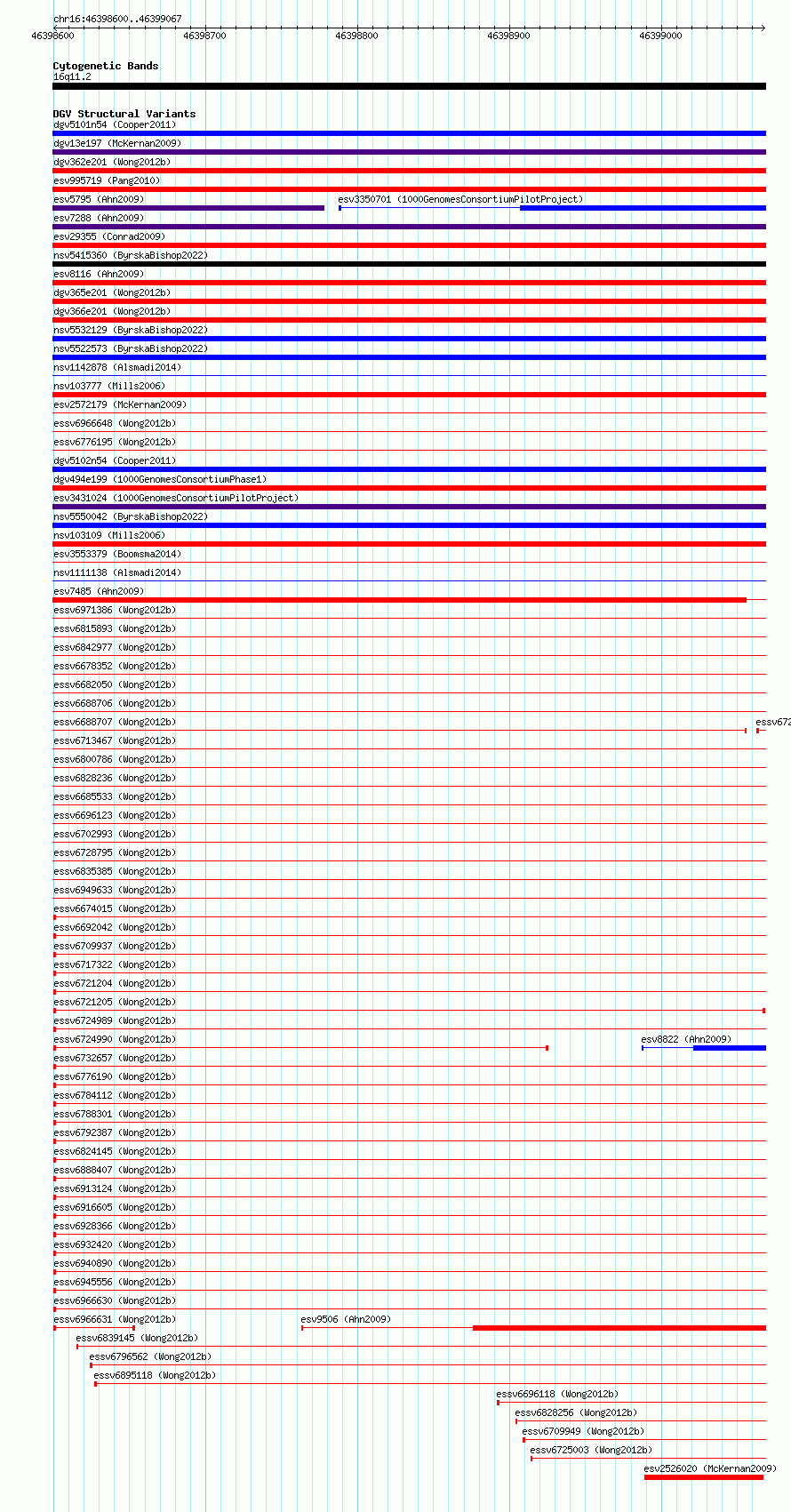791x1512 pixels.
Task: Select the Cytogenetic Bands track title
Action: click(x=106, y=66)
